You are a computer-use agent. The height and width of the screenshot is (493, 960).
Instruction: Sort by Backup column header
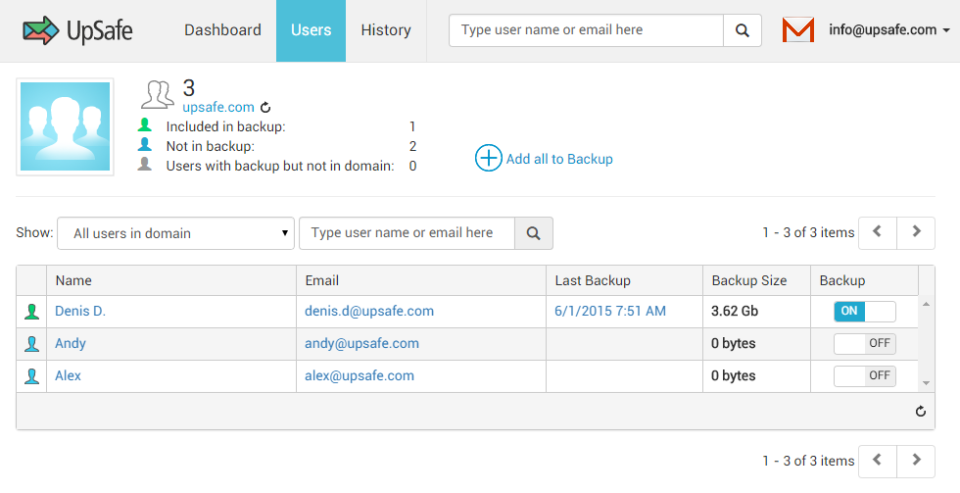864,280
